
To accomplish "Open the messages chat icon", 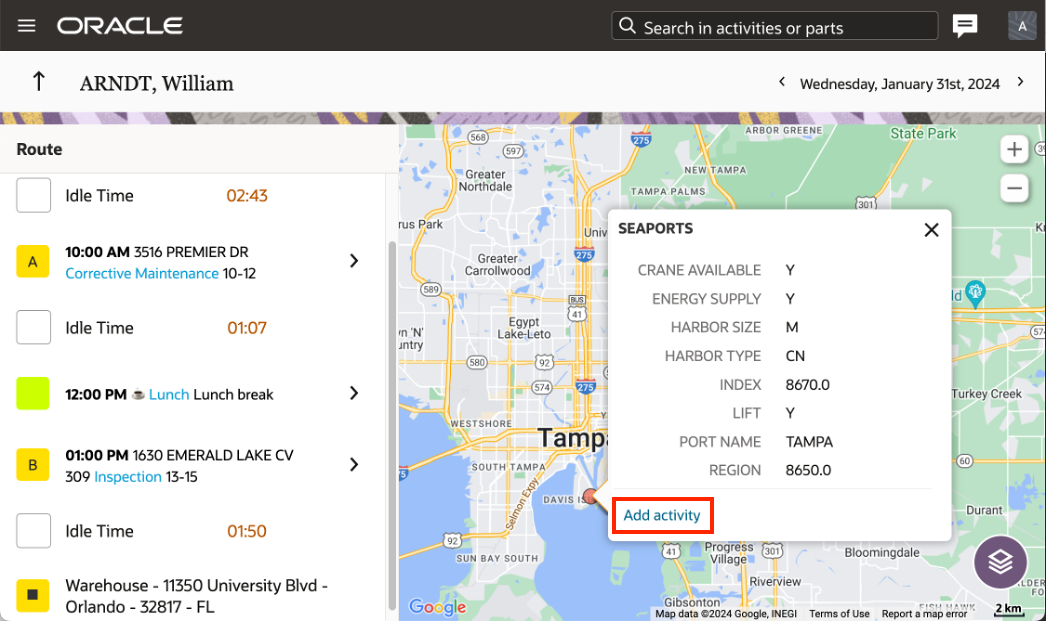I will [965, 26].
